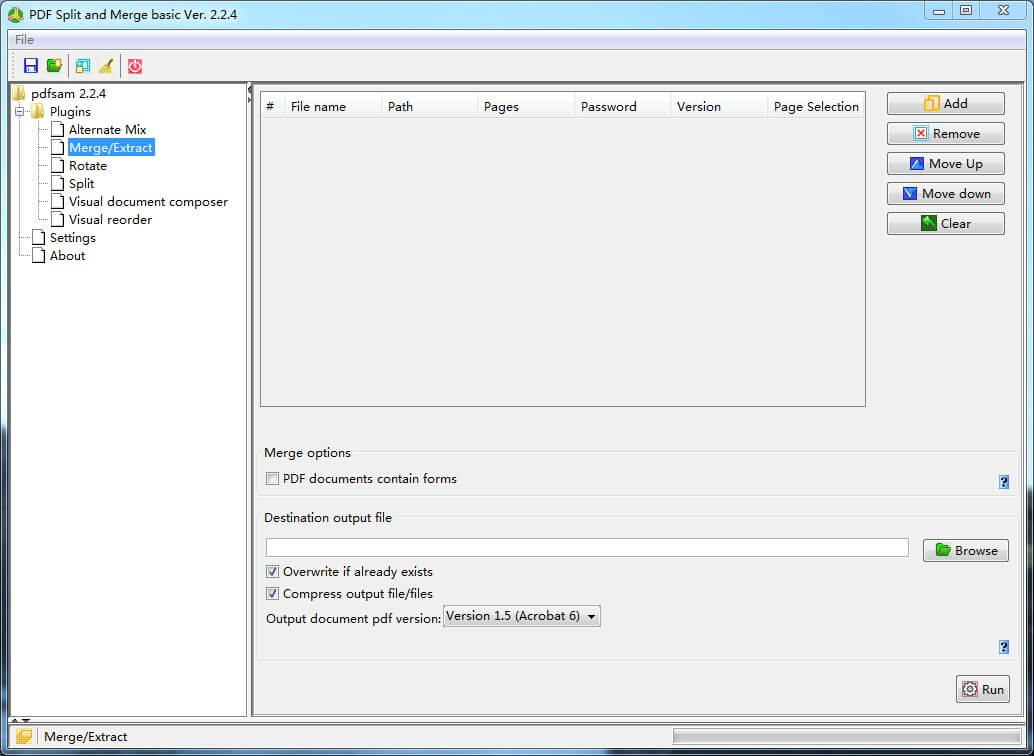
Task: Enable PDF documents contain forms checkbox
Action: point(272,478)
